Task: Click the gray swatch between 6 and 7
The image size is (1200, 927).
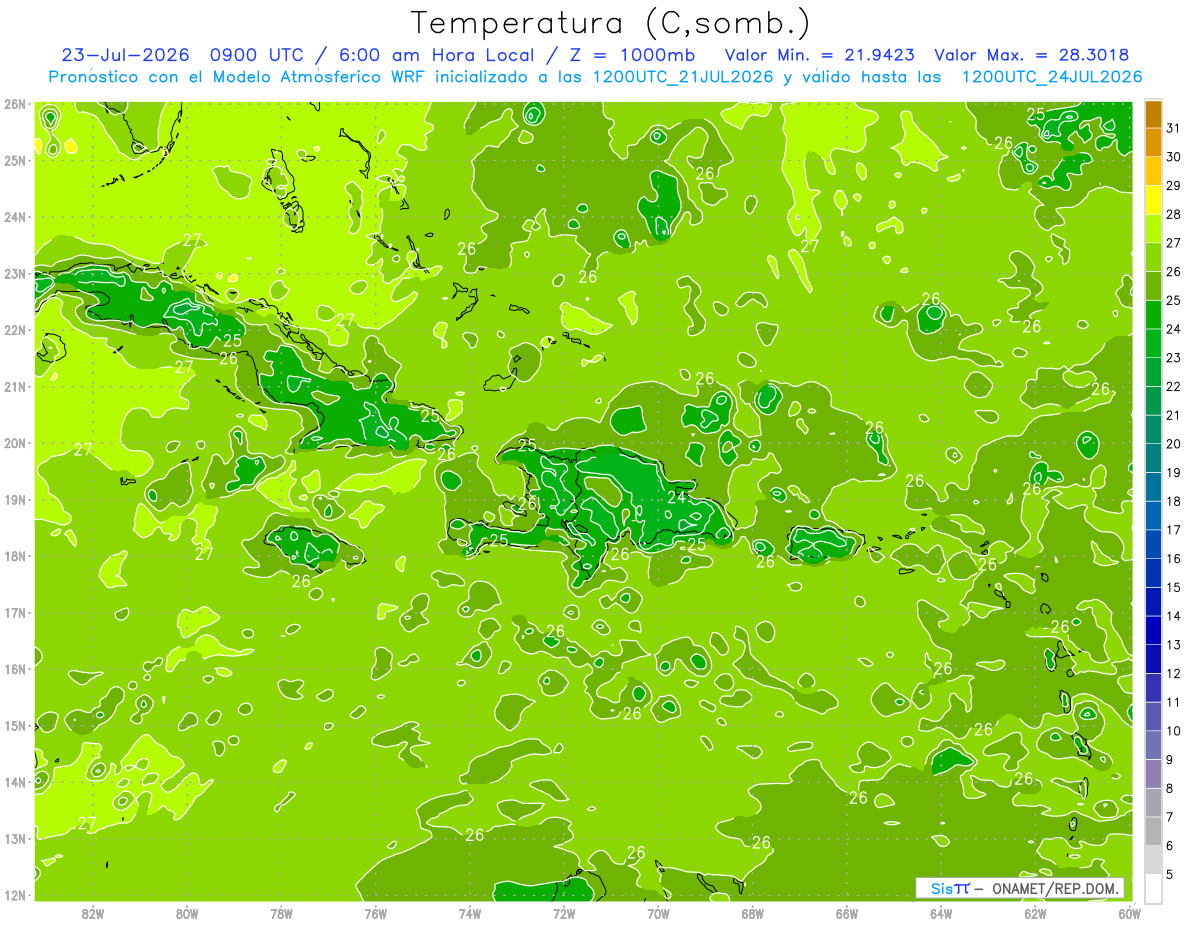Action: click(x=1153, y=831)
